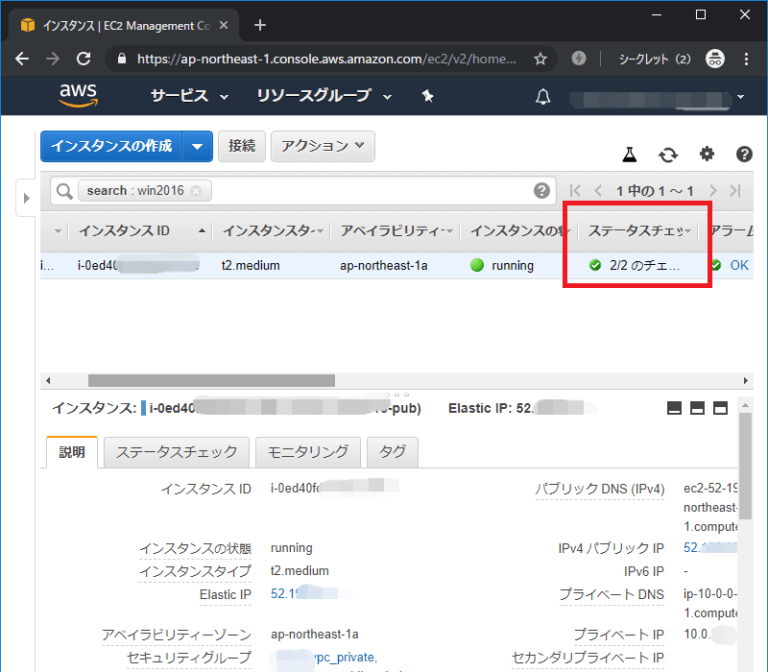Maximize the details pane
Image resolution: width=768 pixels, height=672 pixels.
pyautogui.click(x=720, y=408)
